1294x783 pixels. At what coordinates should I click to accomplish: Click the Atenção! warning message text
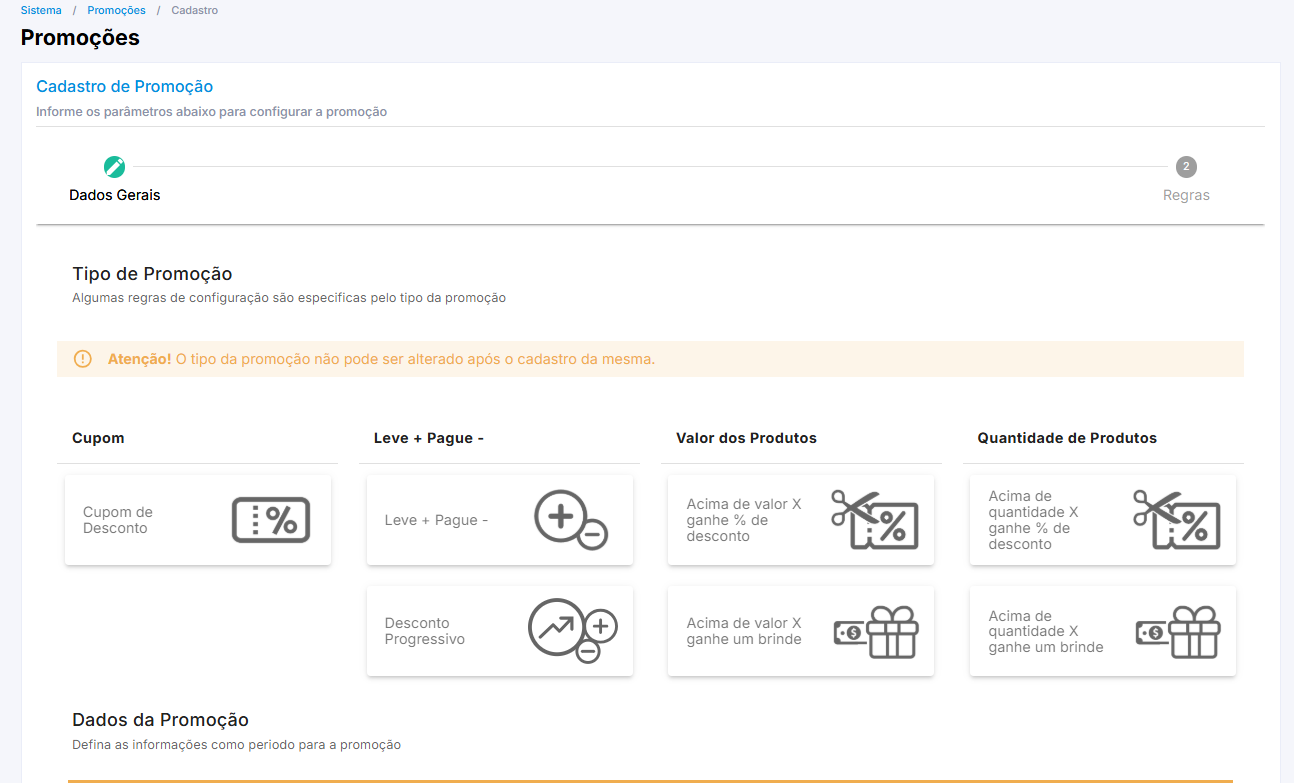[x=381, y=359]
